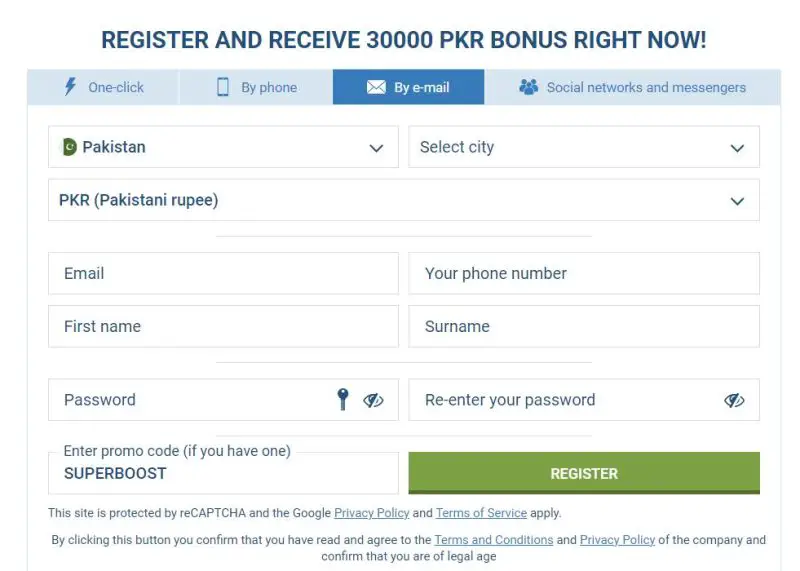This screenshot has width=800, height=571.
Task: Click the social networks people icon
Action: point(529,87)
